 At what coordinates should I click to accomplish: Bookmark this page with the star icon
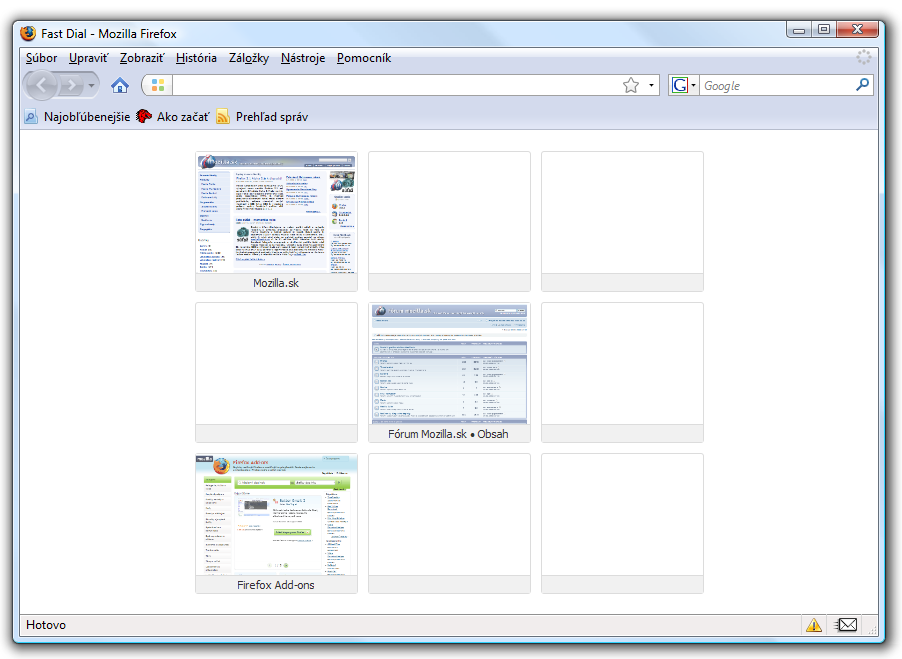click(630, 86)
